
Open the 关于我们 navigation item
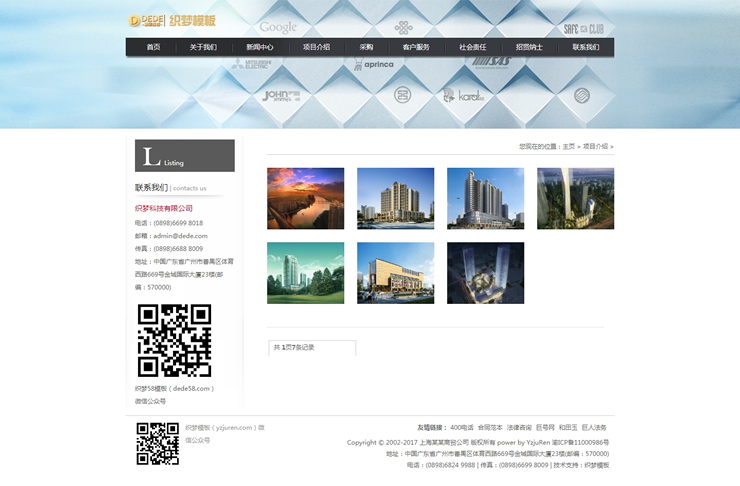[203, 47]
